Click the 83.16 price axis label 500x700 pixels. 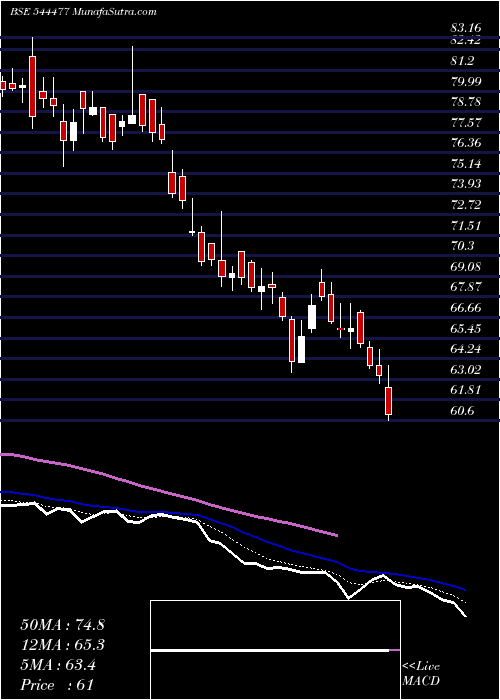click(x=466, y=29)
